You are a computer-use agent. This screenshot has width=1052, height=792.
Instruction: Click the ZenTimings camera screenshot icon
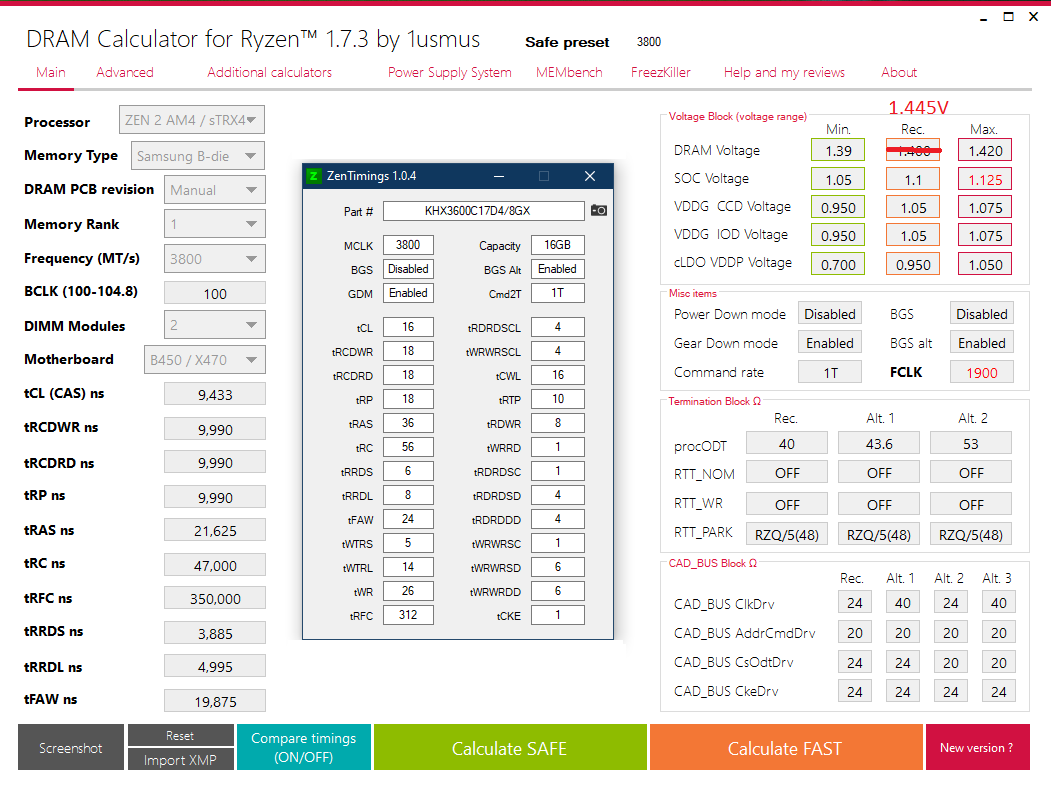(x=598, y=211)
